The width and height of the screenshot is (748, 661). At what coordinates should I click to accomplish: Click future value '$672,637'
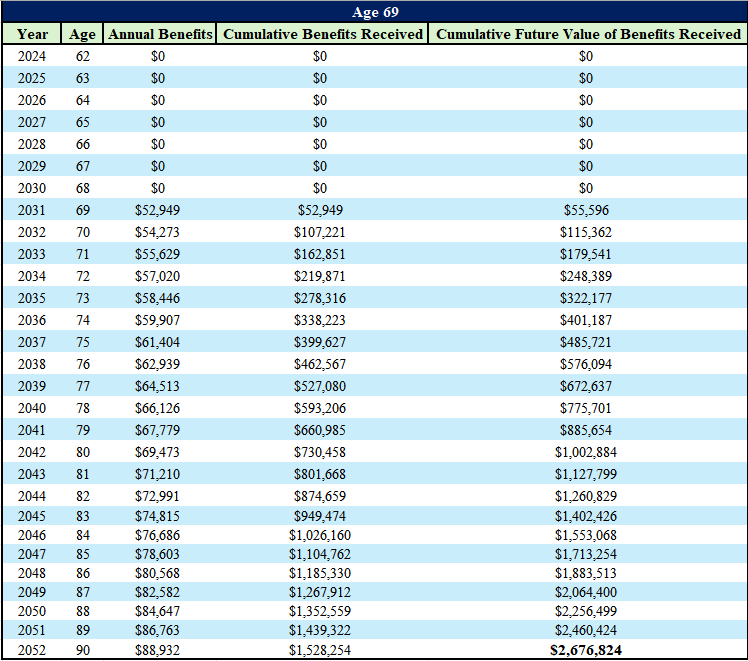point(586,386)
